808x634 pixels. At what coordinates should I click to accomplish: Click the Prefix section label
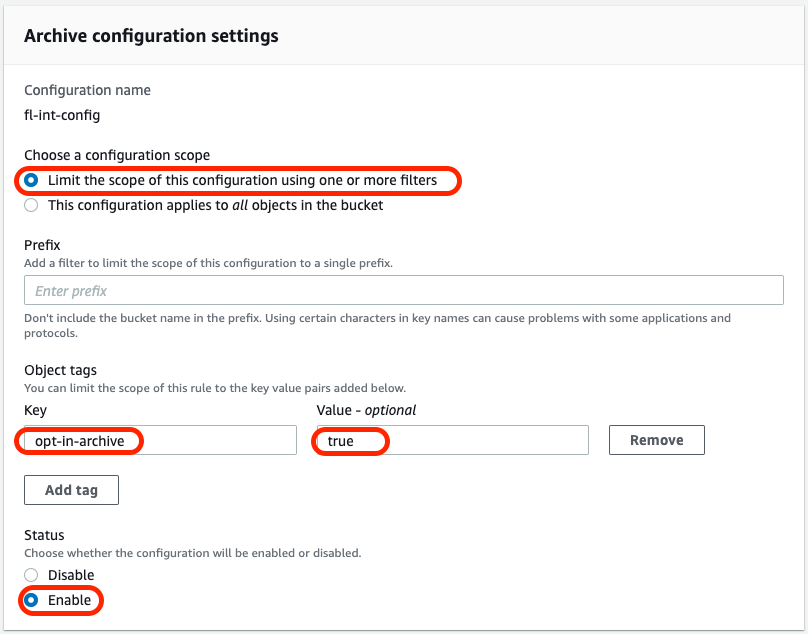[x=42, y=245]
